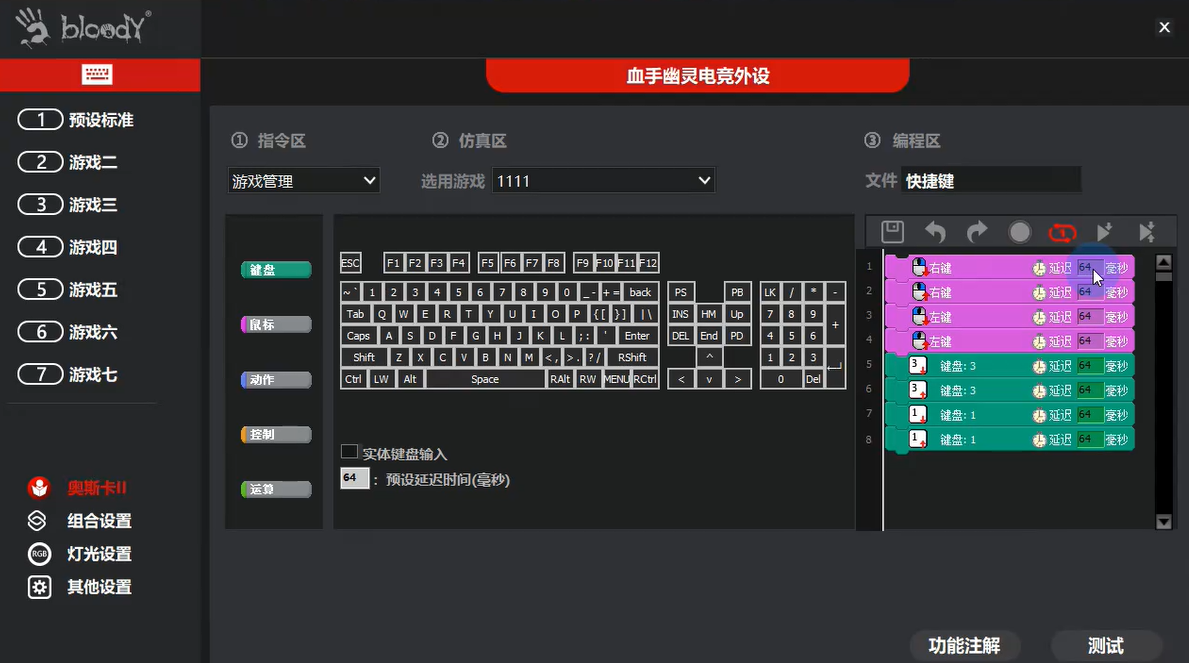The image size is (1189, 663).
Task: Click mouse icon in row 3 左键
Action: 919,316
